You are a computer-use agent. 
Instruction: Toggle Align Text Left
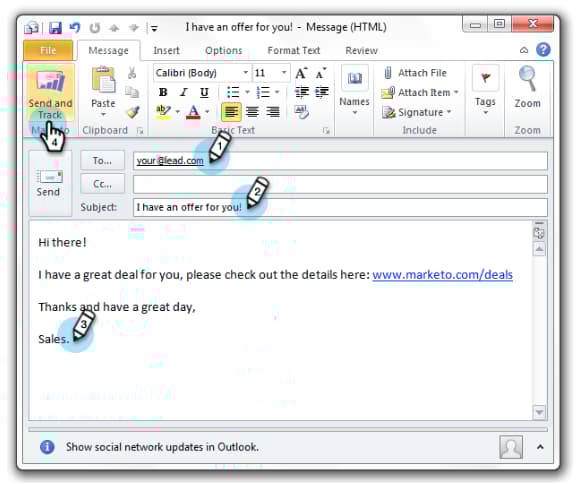point(231,112)
